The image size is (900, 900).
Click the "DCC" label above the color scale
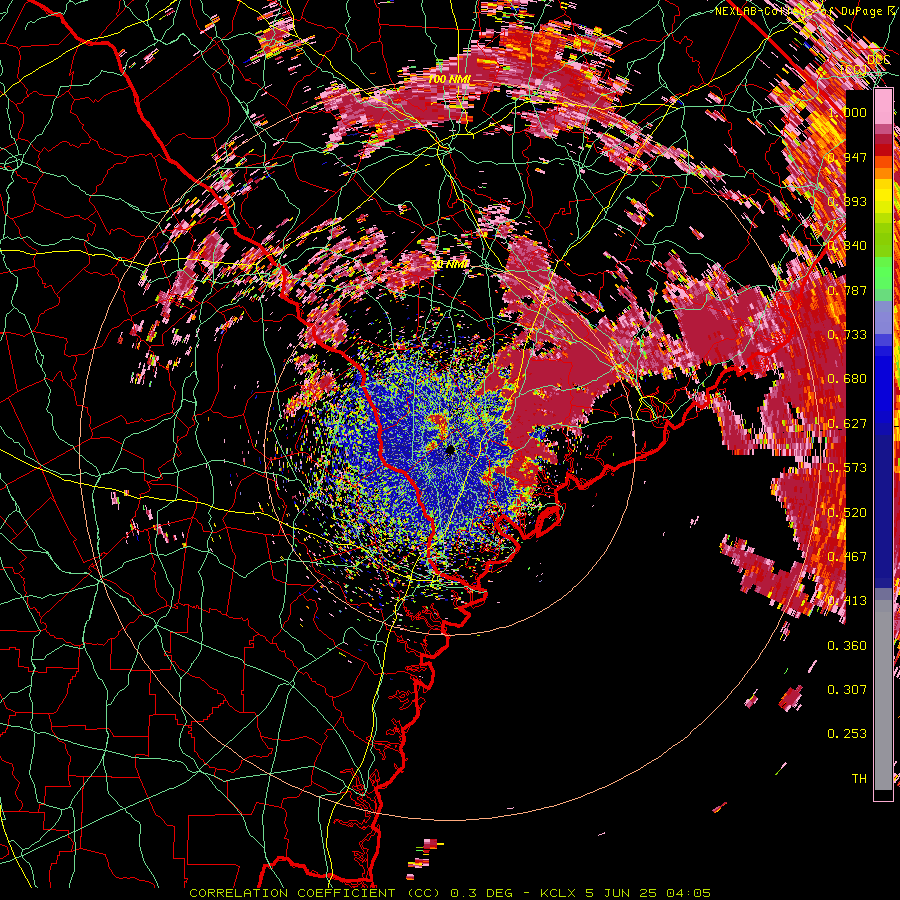(878, 60)
